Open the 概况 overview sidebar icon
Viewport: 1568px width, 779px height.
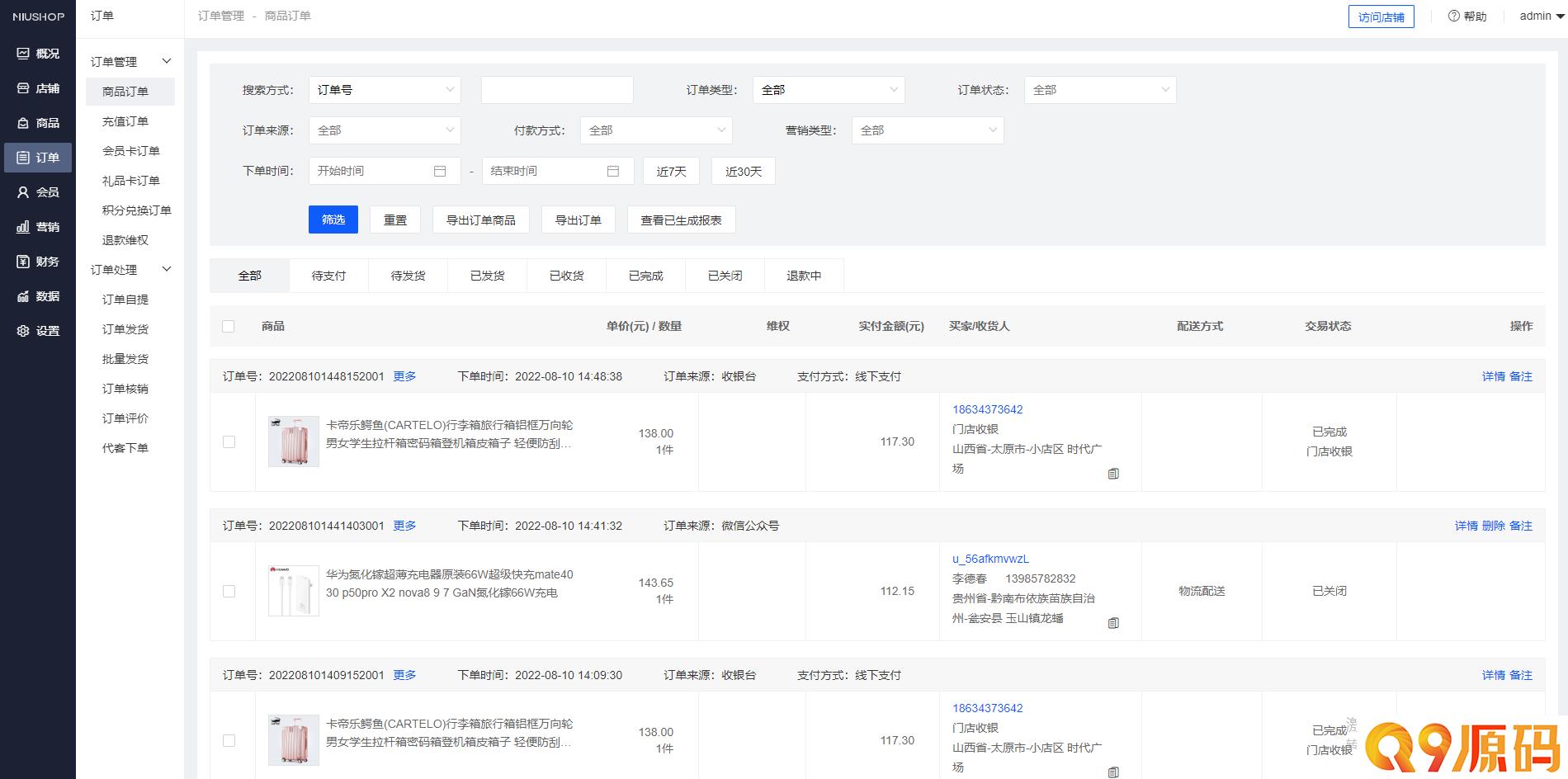[x=23, y=54]
